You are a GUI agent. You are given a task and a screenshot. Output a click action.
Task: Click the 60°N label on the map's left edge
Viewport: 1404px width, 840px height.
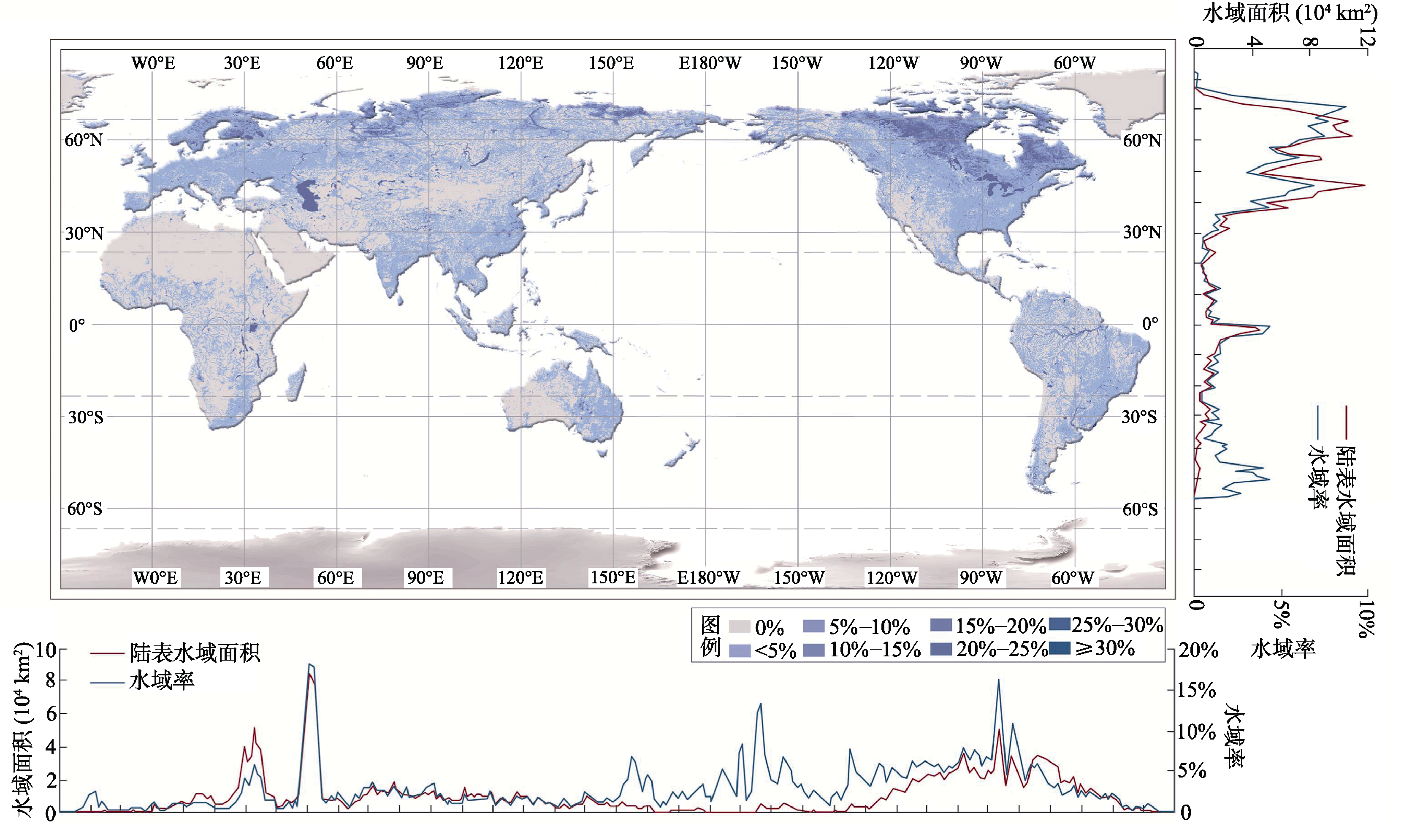coord(84,140)
